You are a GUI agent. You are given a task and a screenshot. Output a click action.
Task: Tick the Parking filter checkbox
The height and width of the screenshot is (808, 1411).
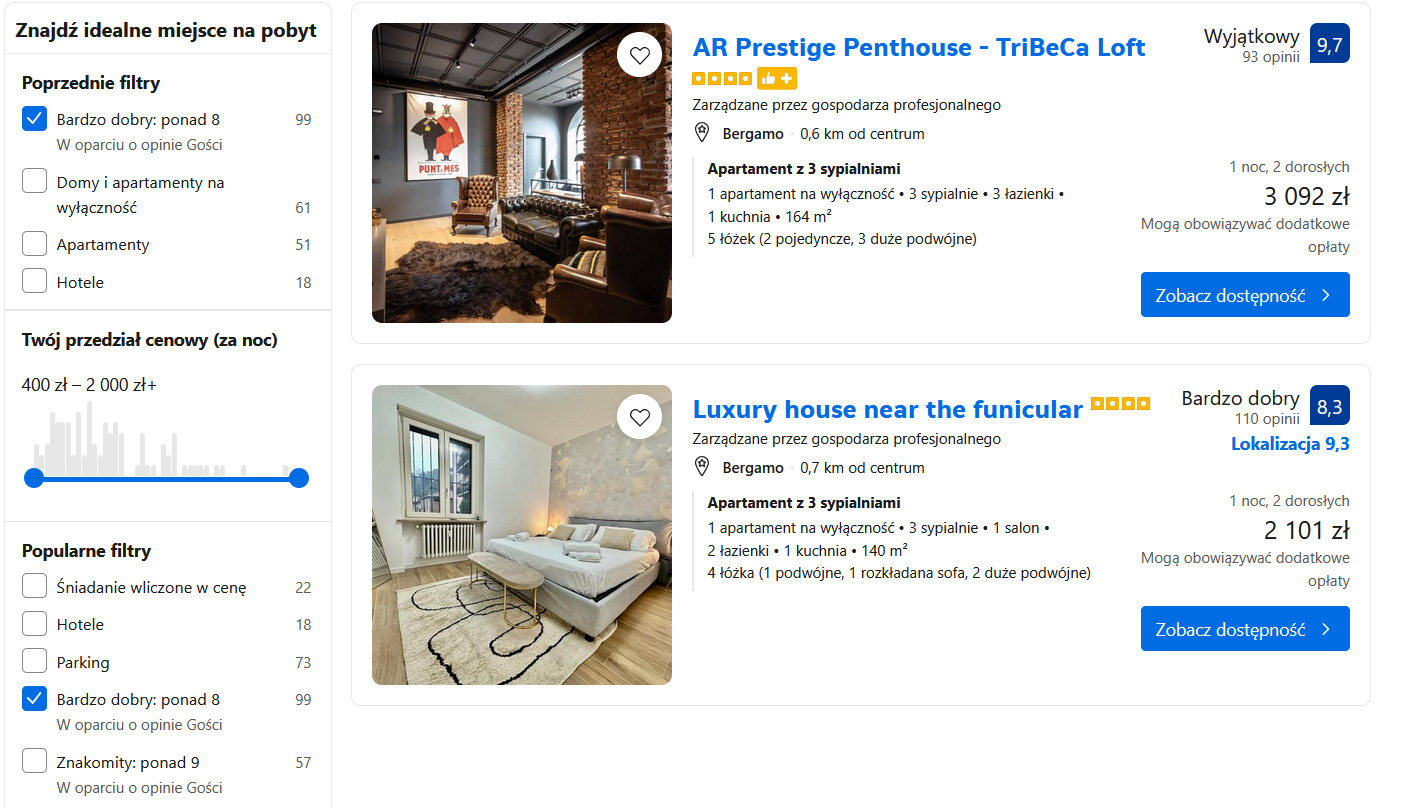35,662
